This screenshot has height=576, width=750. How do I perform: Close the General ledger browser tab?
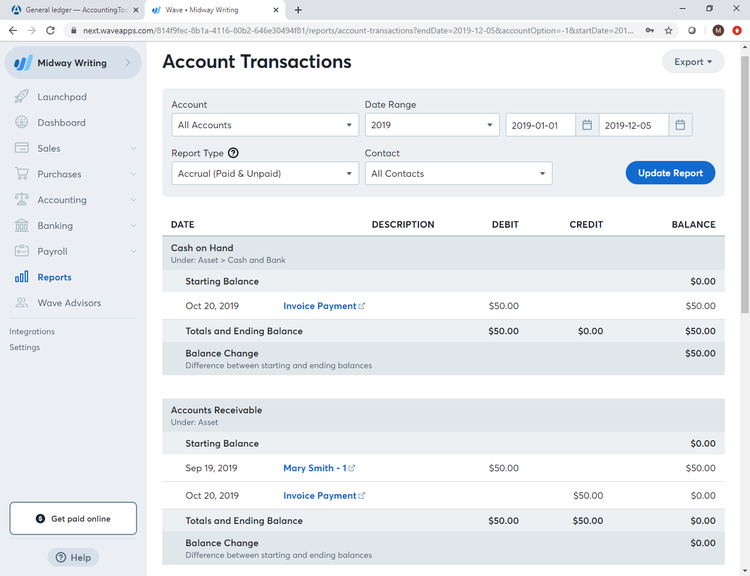pos(136,10)
